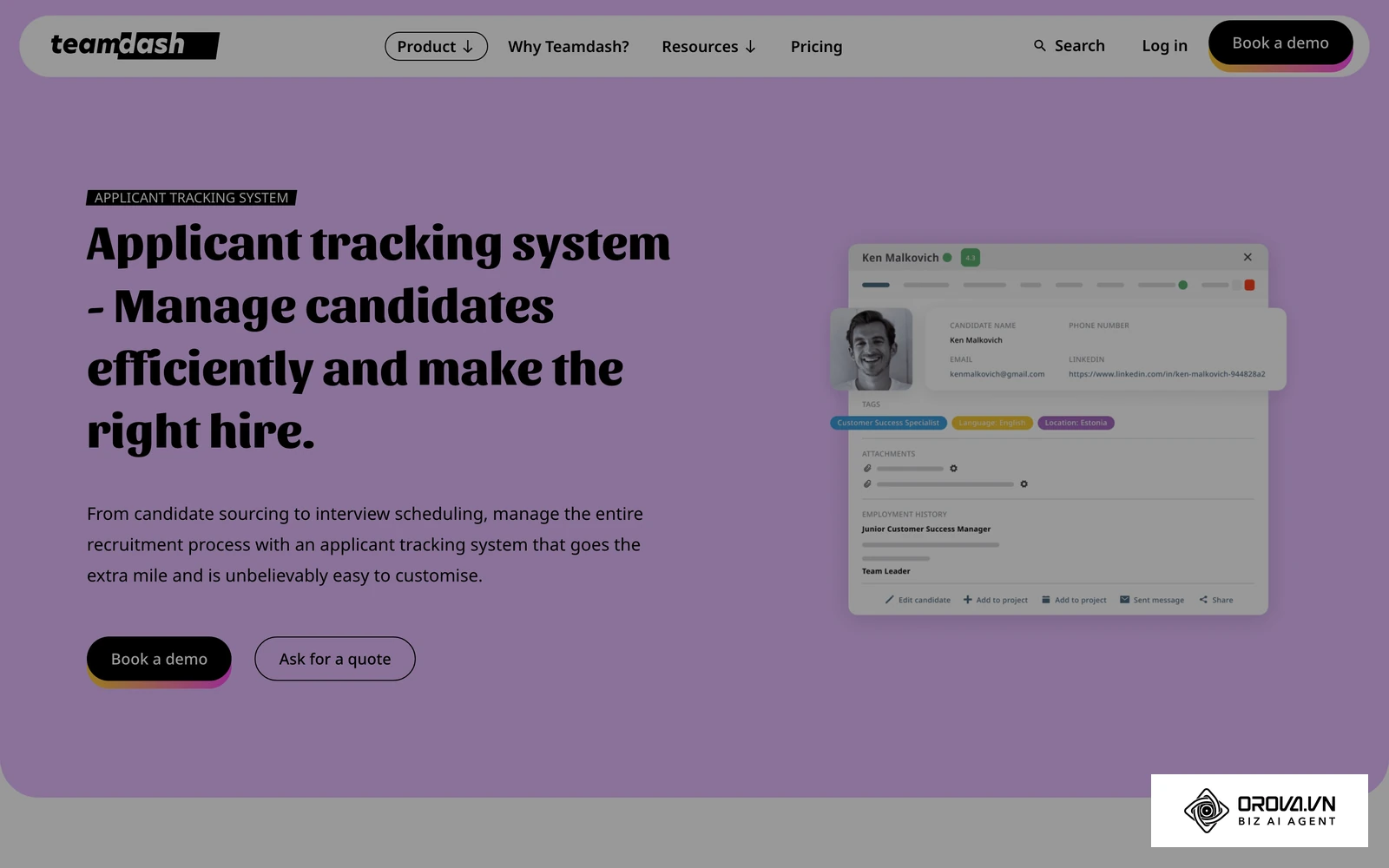Click the teamdash logo

[135, 45]
